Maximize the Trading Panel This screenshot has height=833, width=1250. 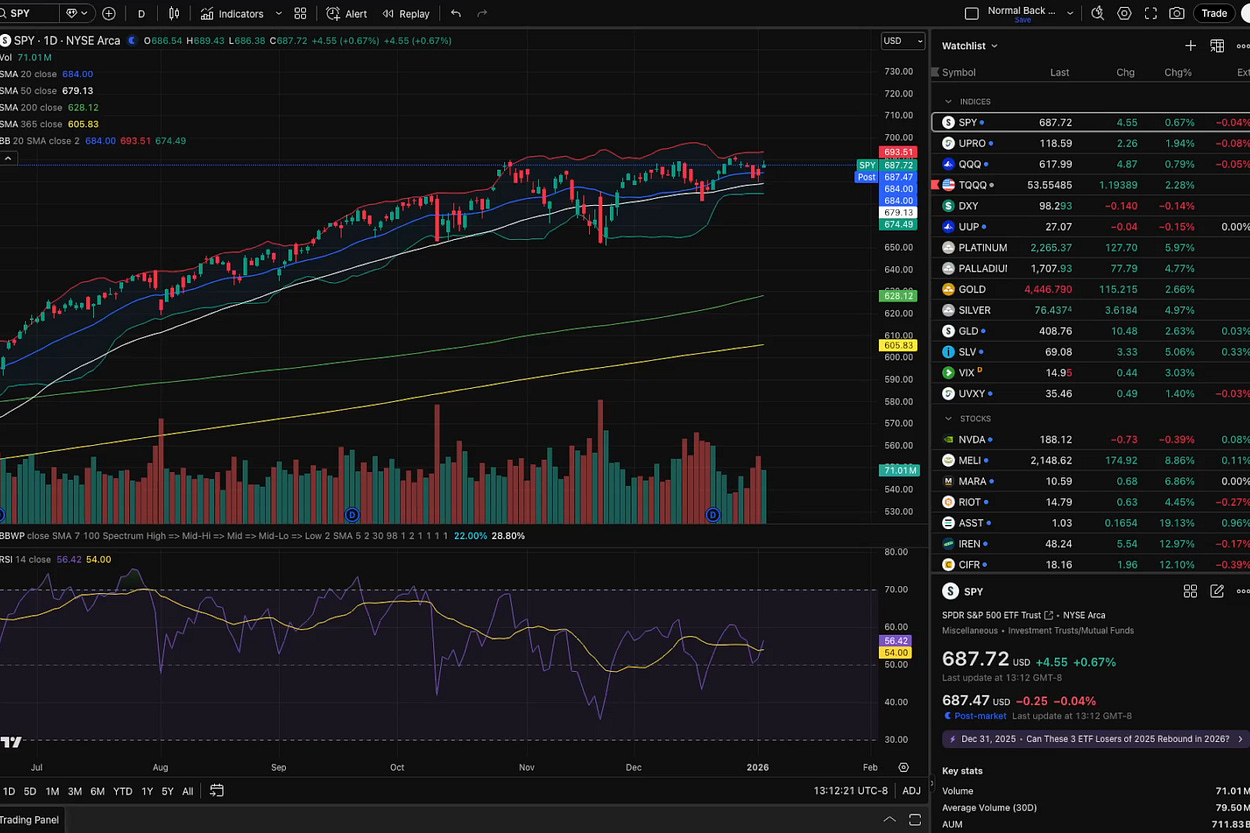click(x=915, y=820)
